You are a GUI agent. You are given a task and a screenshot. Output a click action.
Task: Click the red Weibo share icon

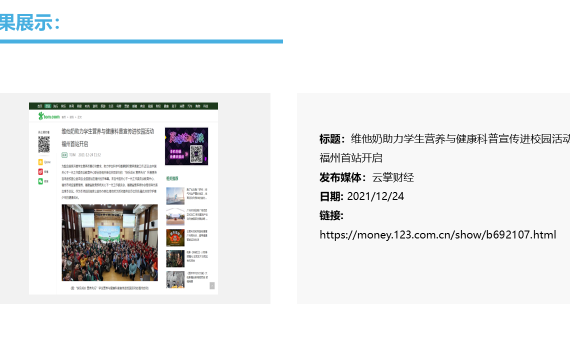tap(40, 172)
